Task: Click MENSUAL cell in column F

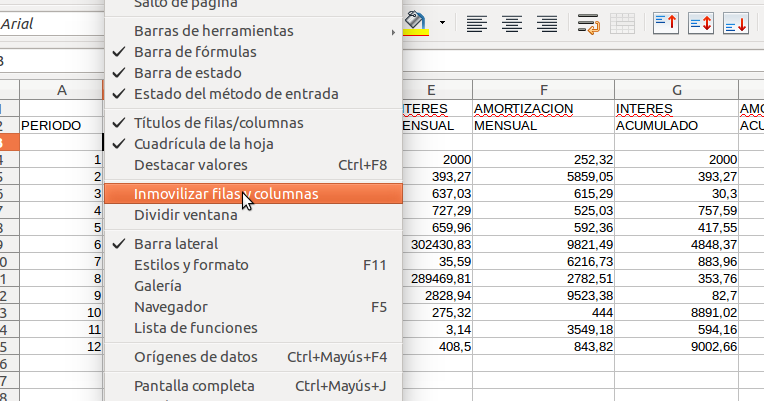Action: click(x=544, y=125)
